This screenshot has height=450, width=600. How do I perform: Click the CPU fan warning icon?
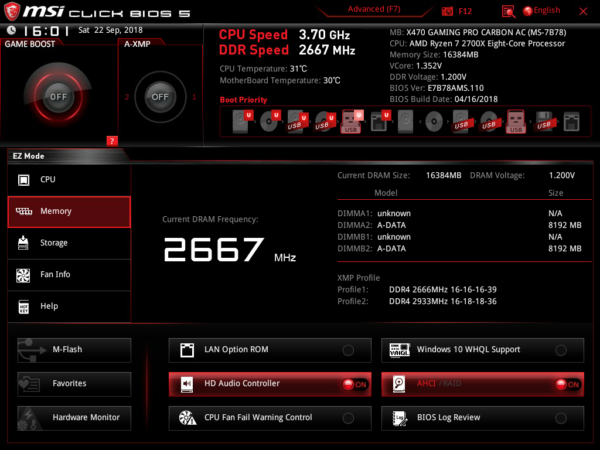188,418
